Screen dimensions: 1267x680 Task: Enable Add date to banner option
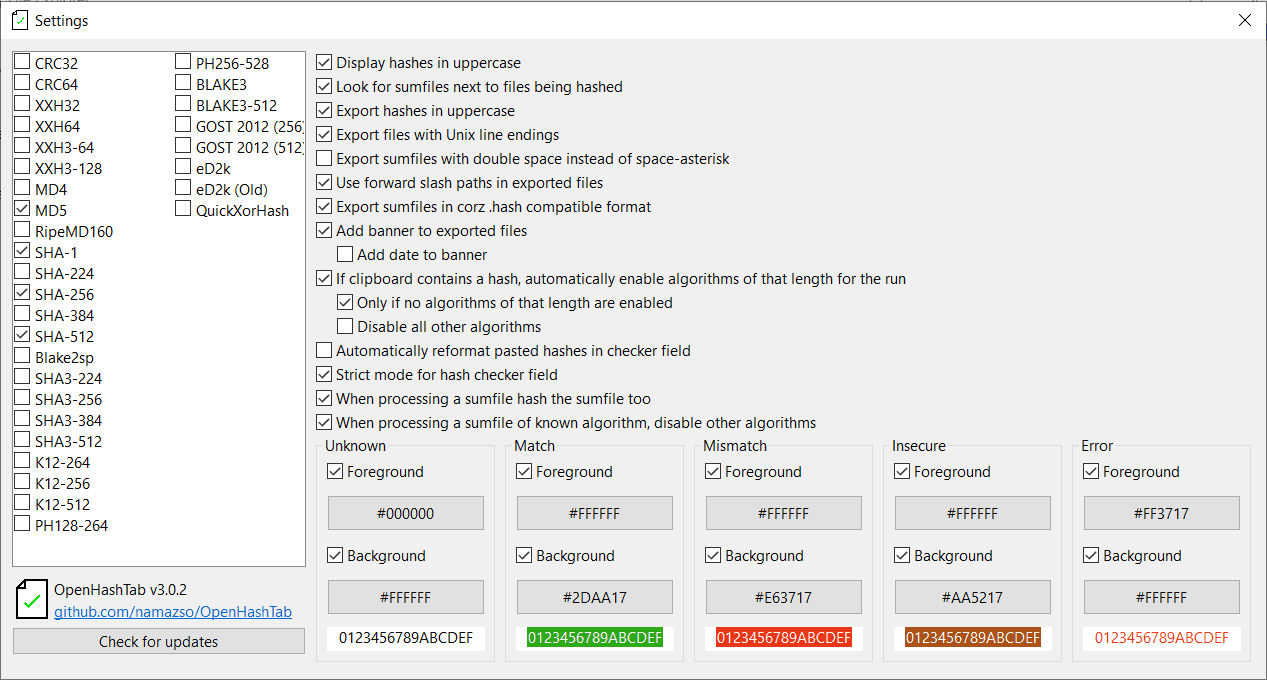pyautogui.click(x=345, y=255)
